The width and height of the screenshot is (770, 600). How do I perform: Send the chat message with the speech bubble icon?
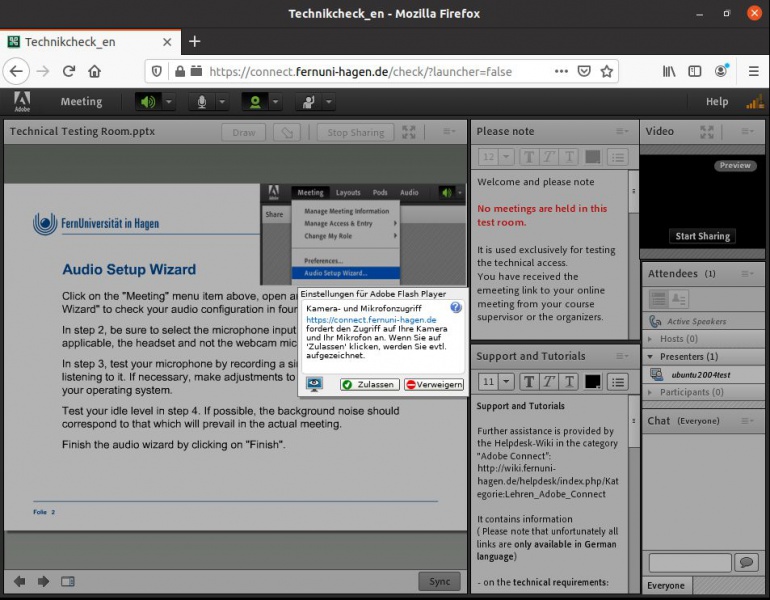[746, 562]
